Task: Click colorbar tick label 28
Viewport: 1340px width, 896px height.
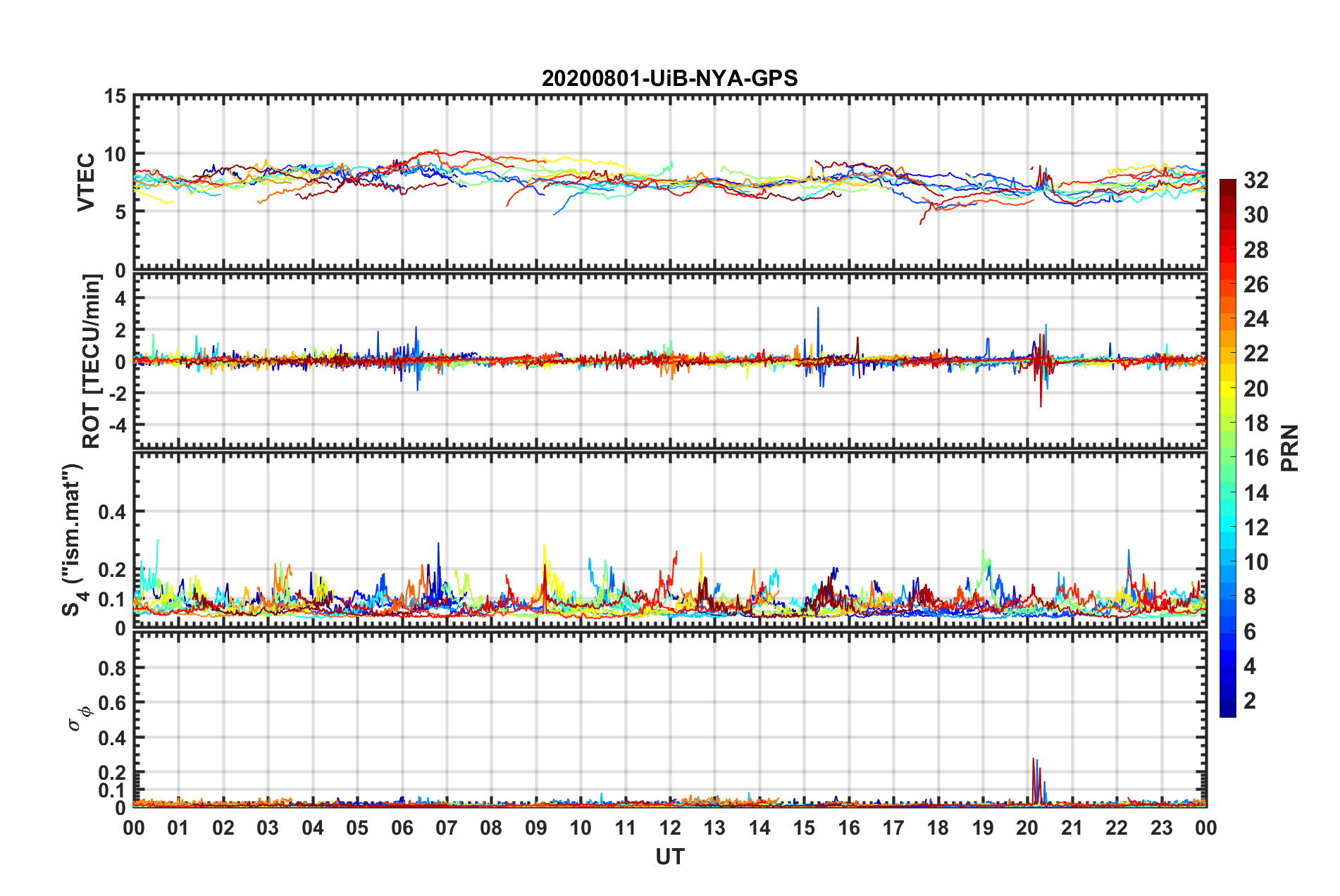Action: tap(1256, 250)
